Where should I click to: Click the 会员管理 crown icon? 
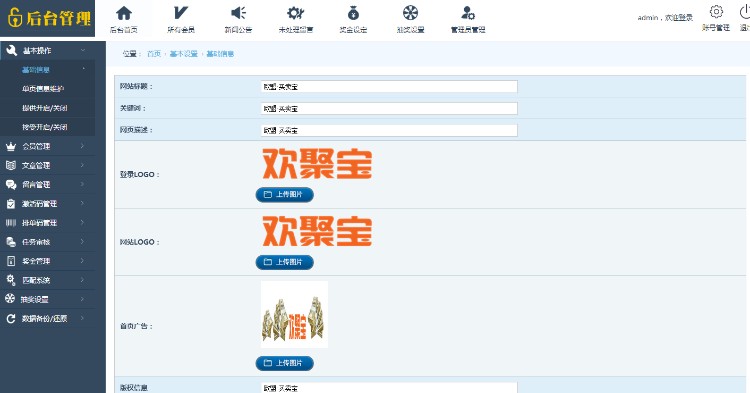[x=11, y=146]
